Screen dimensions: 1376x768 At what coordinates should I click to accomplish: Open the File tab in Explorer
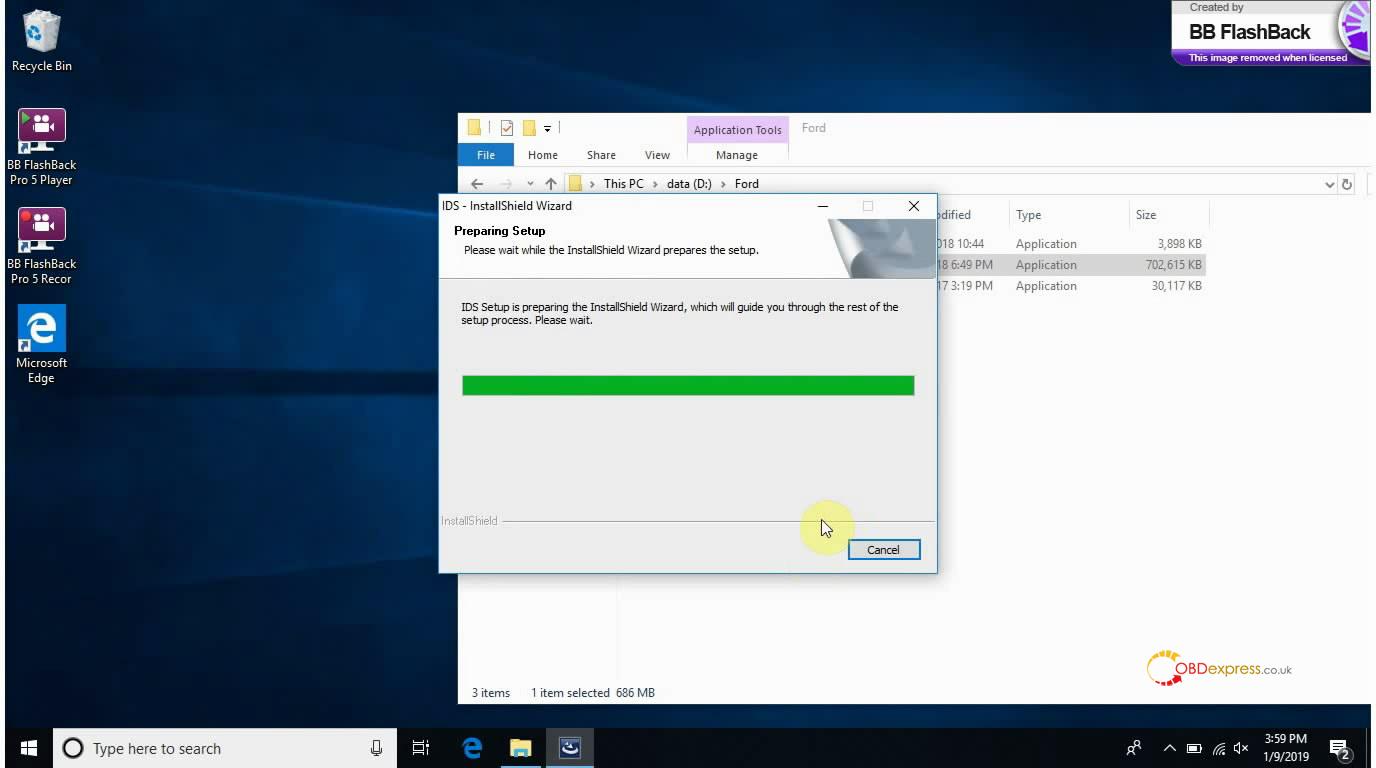point(486,155)
